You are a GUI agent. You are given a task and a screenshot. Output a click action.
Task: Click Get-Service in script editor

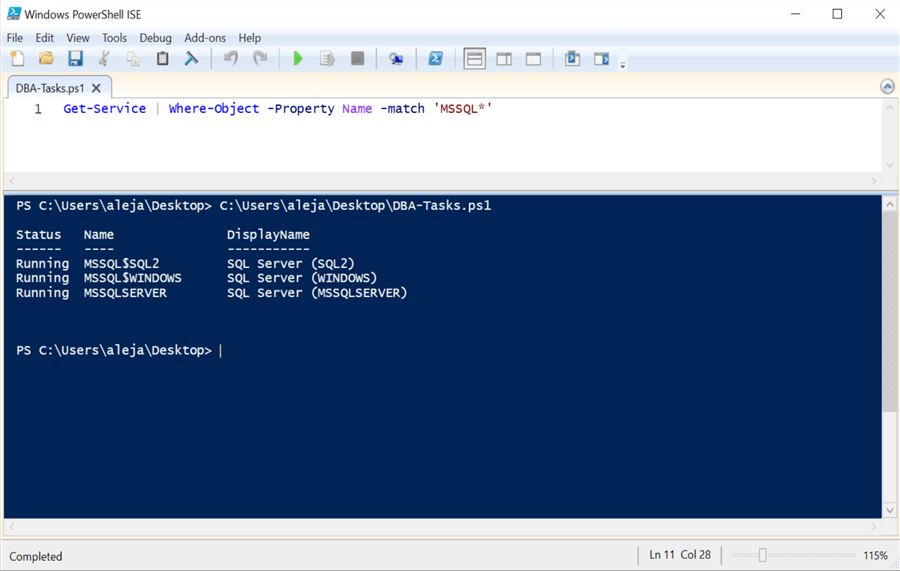104,108
